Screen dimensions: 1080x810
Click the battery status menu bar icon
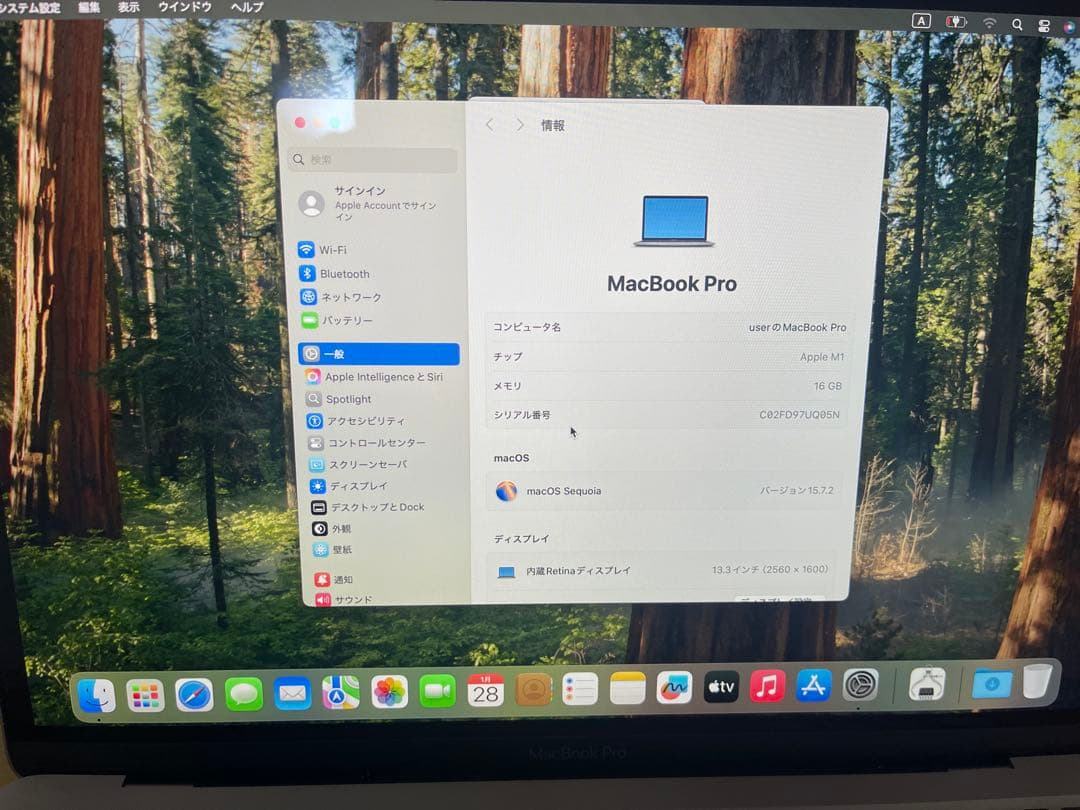[x=955, y=22]
